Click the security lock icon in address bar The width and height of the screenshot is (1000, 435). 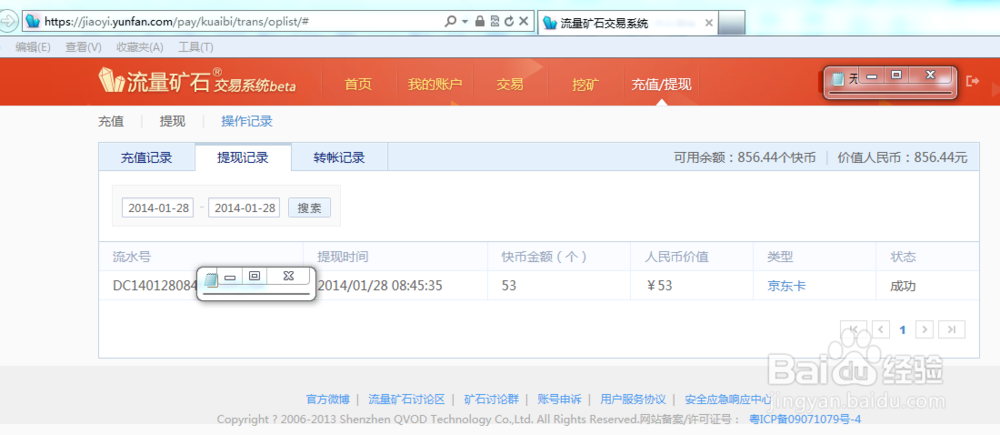point(480,21)
